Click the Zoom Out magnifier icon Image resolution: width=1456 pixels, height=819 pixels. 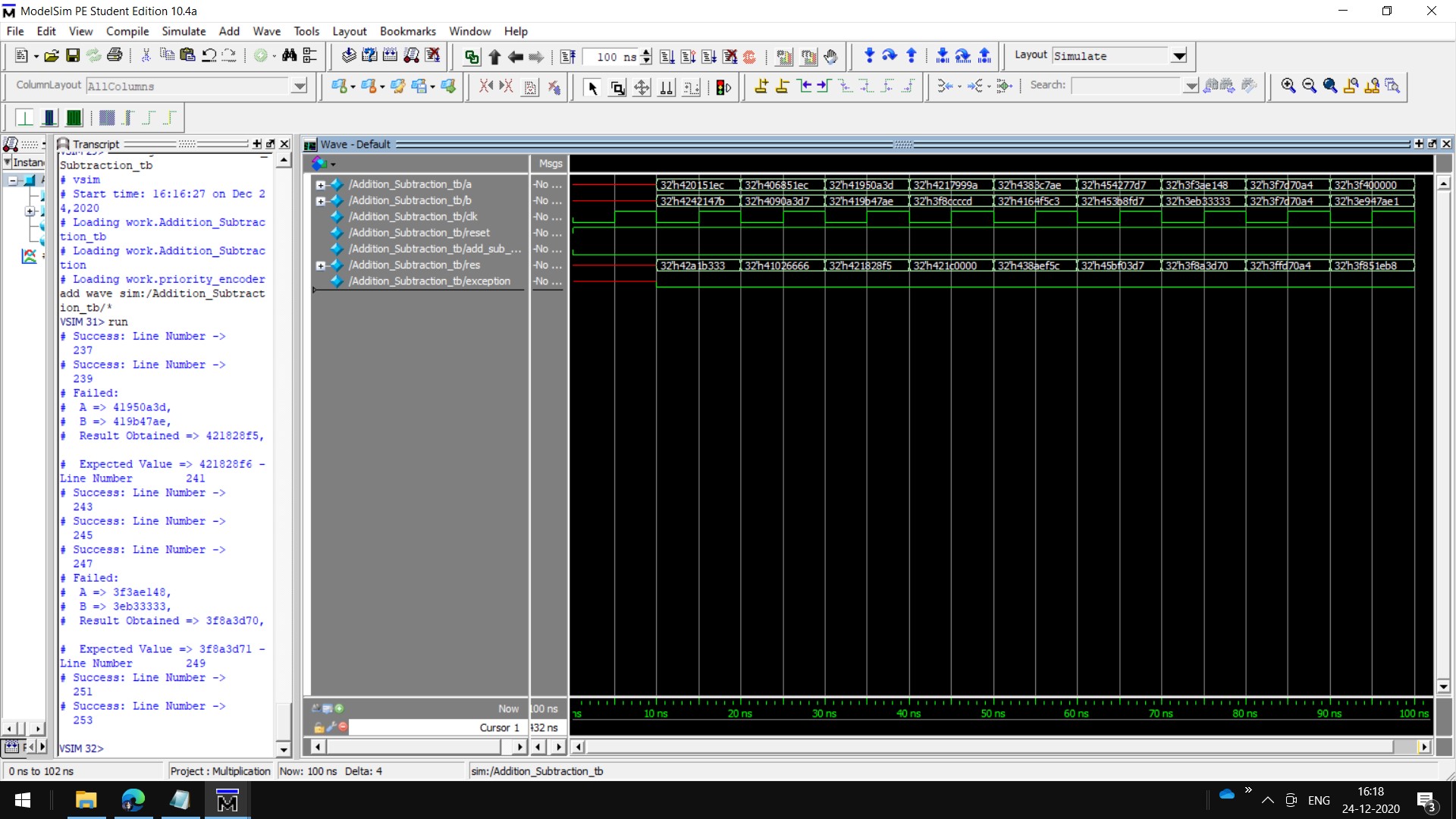[1309, 86]
